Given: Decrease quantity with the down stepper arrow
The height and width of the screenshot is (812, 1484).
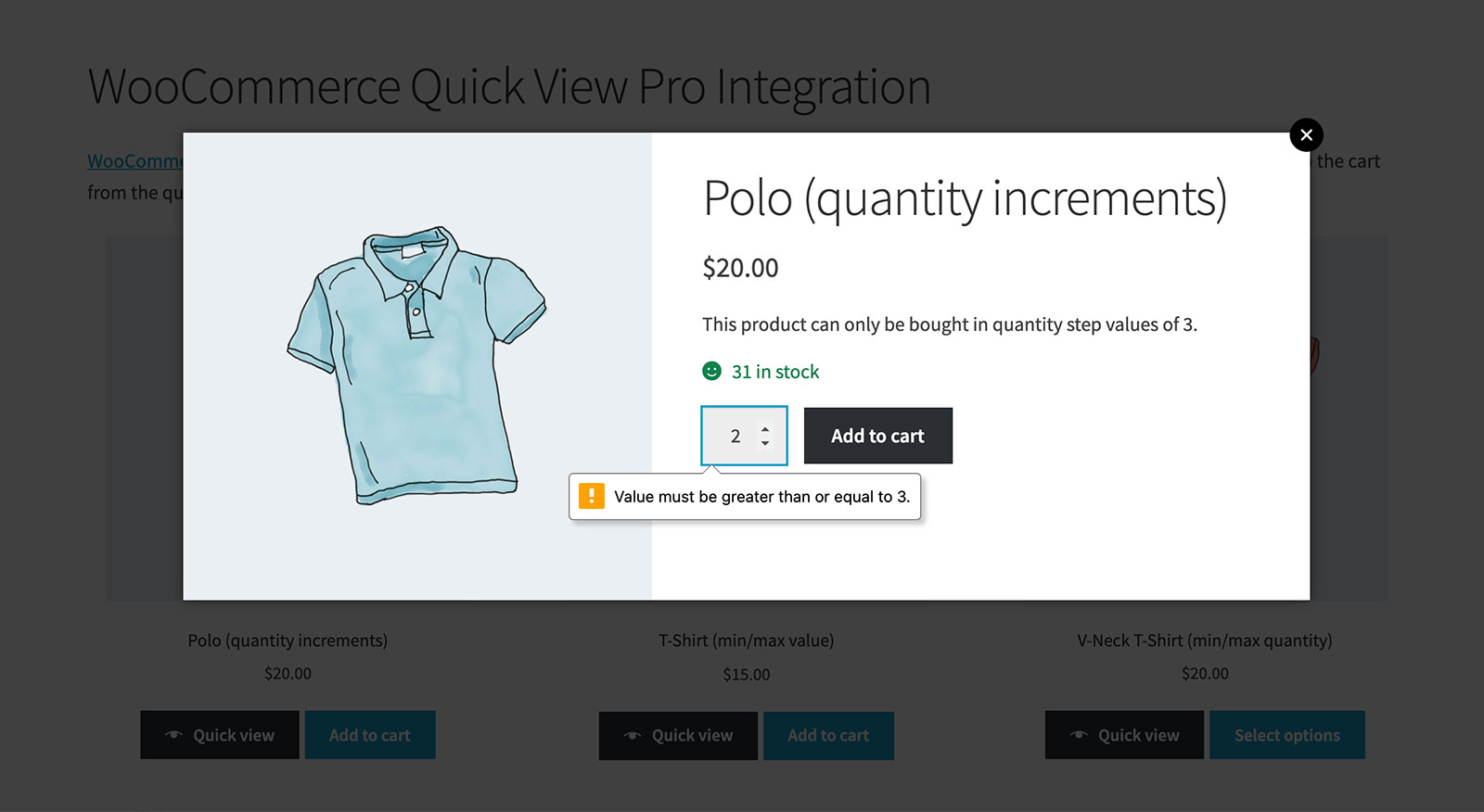Looking at the screenshot, I should coord(765,443).
